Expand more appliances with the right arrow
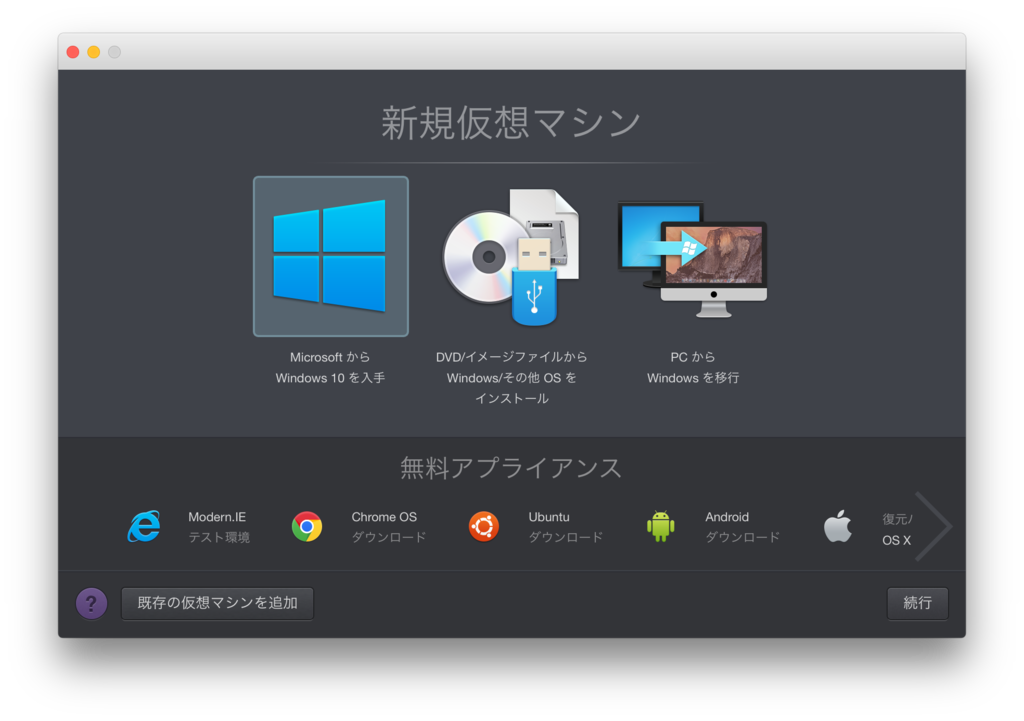 [x=934, y=525]
